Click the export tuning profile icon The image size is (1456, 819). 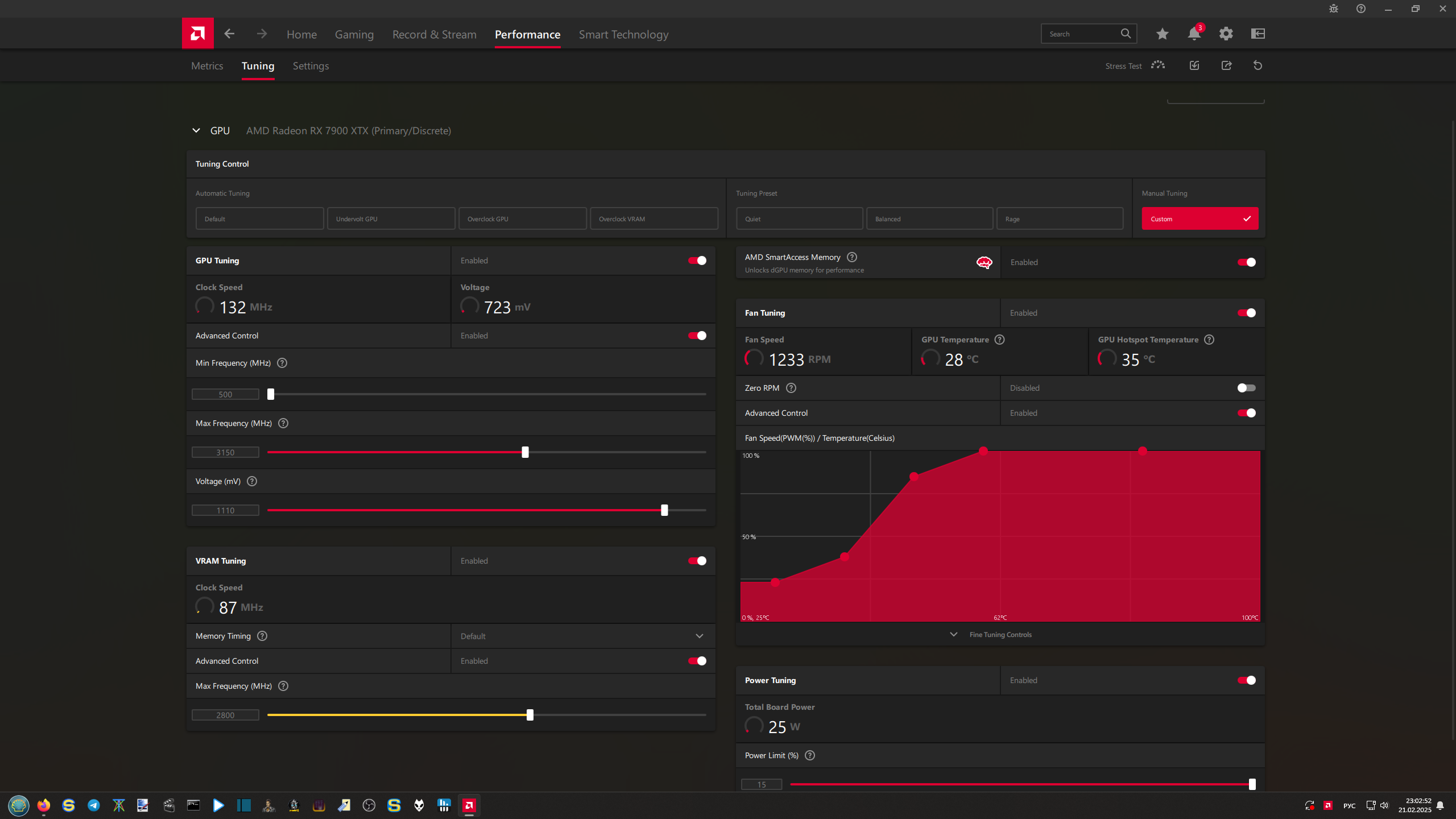(1226, 65)
